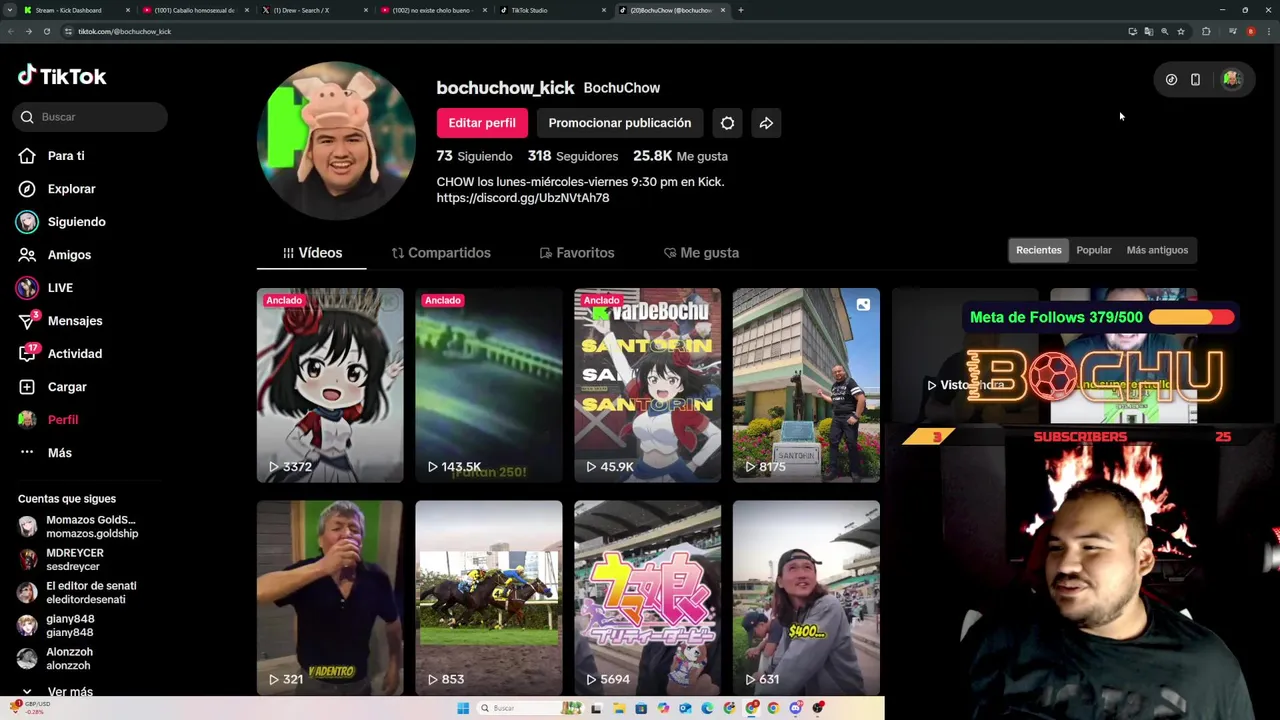The height and width of the screenshot is (720, 1280).
Task: Switch to the Compartidos tab
Action: pyautogui.click(x=441, y=253)
